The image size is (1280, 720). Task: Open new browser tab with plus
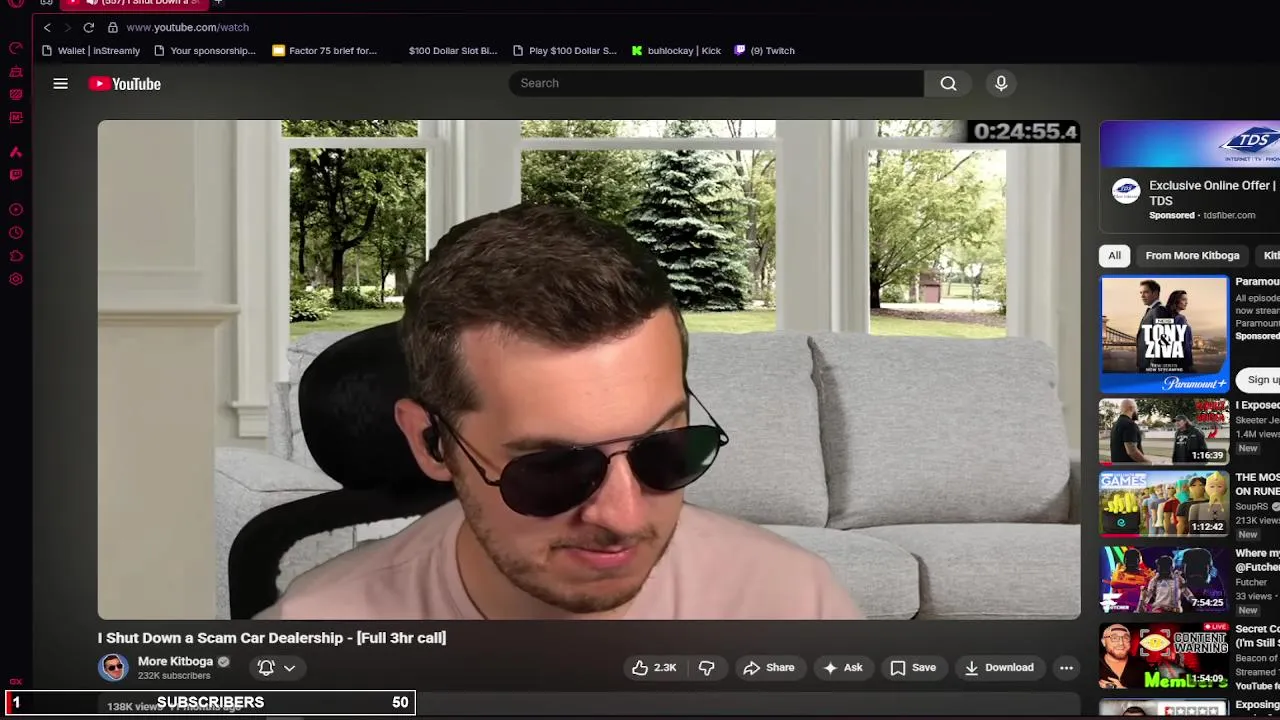coord(218,3)
